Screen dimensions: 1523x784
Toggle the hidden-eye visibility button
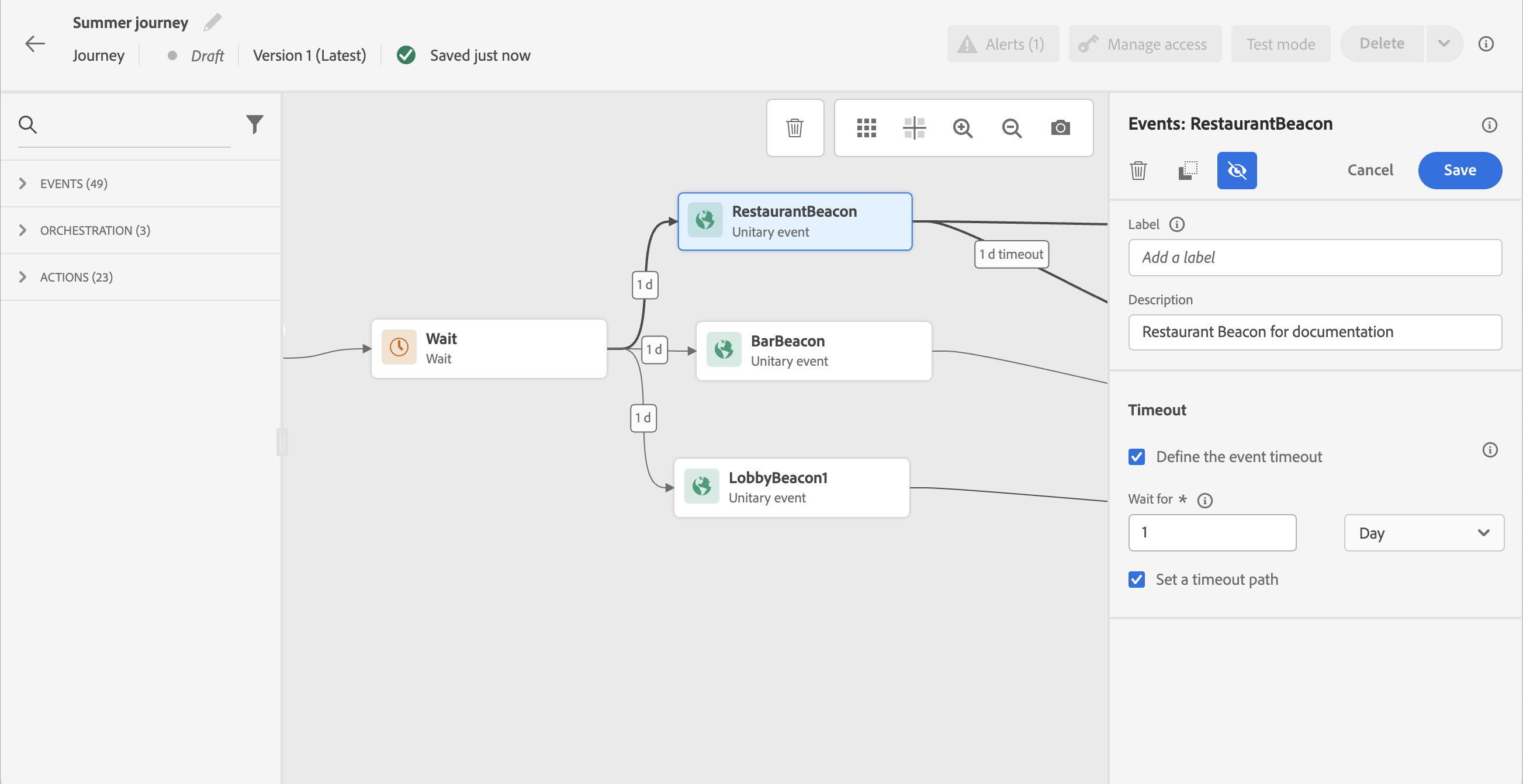pyautogui.click(x=1236, y=170)
